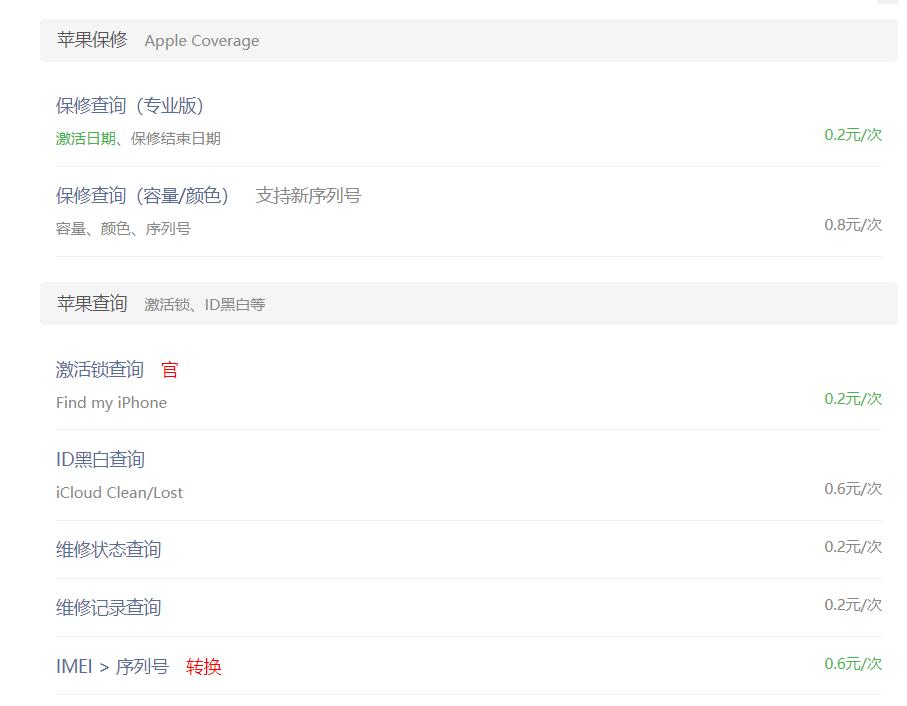Open 维修状态查询 lookup
907x706 pixels.
[108, 550]
